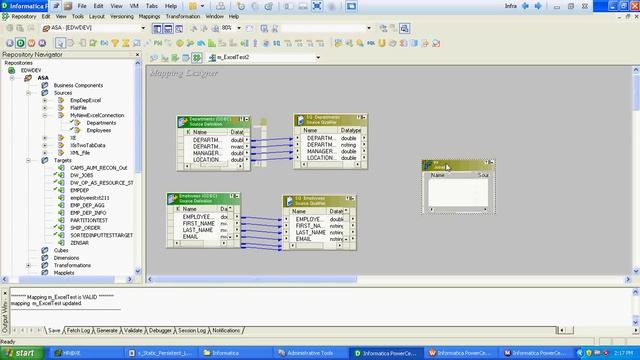The image size is (640, 360).
Task: Toggle the Overview window toolbar button
Action: point(179,28)
